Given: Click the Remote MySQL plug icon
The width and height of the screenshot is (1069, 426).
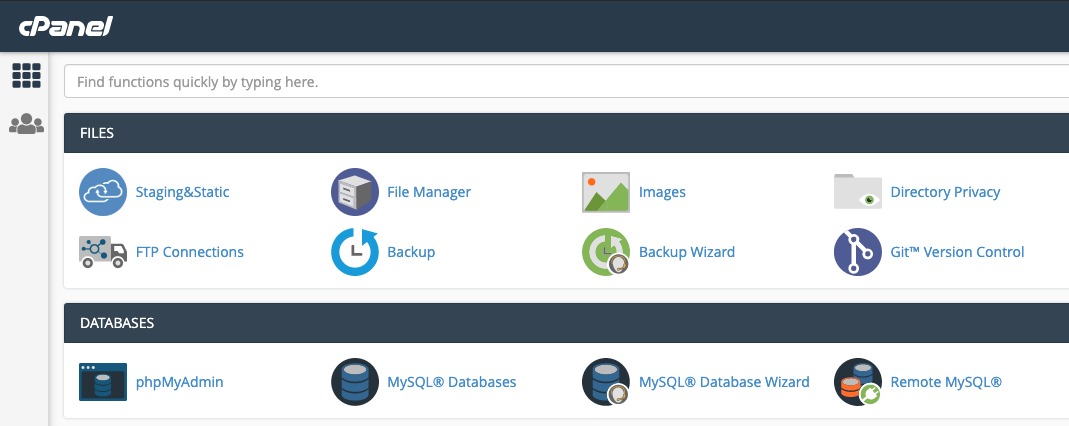Looking at the screenshot, I should point(858,382).
